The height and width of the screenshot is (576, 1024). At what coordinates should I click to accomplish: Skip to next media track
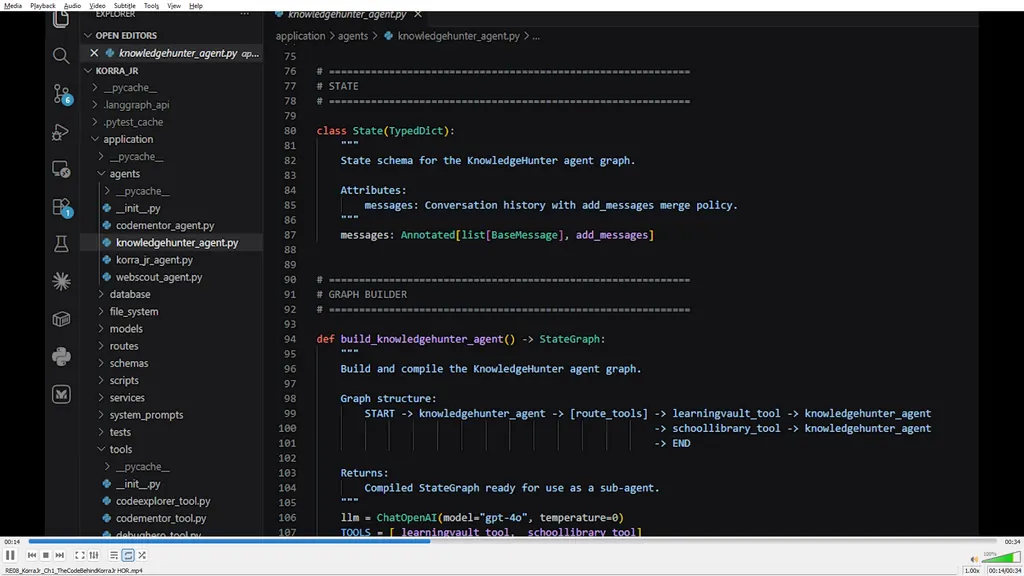click(59, 555)
